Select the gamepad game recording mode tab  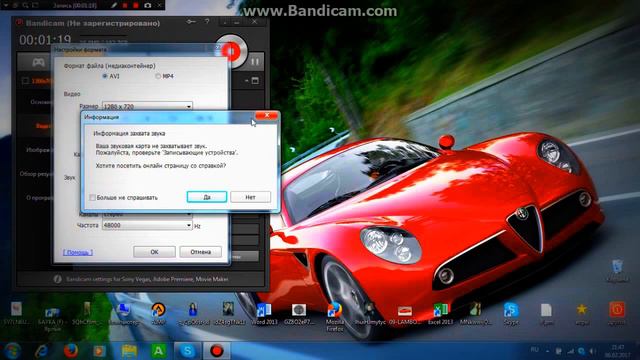[x=38, y=62]
